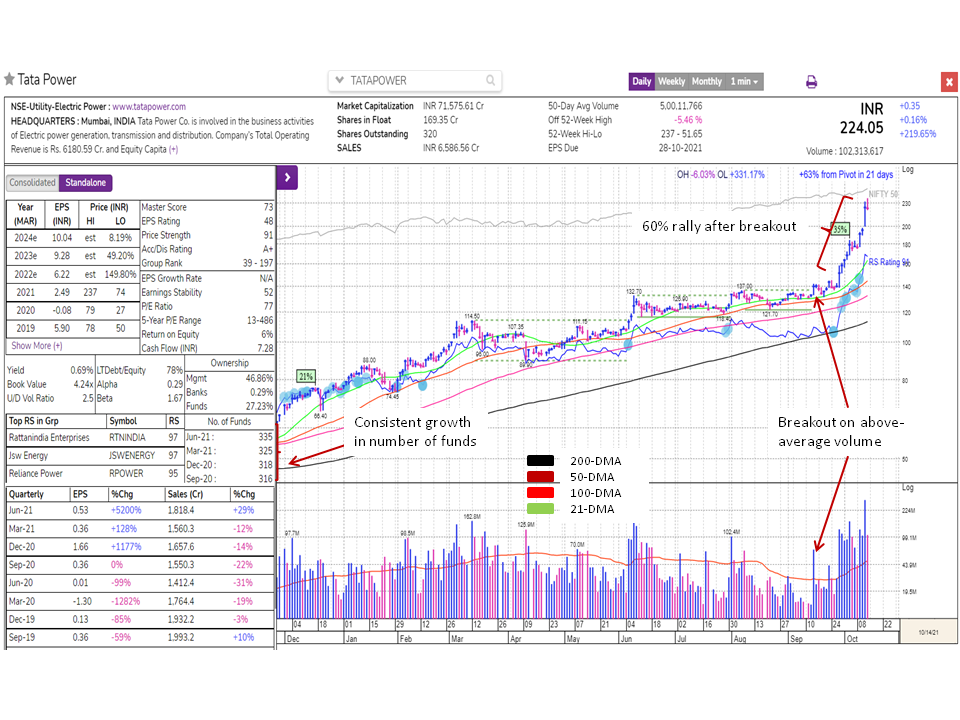Click the Sales (Cr) column header

(x=185, y=494)
